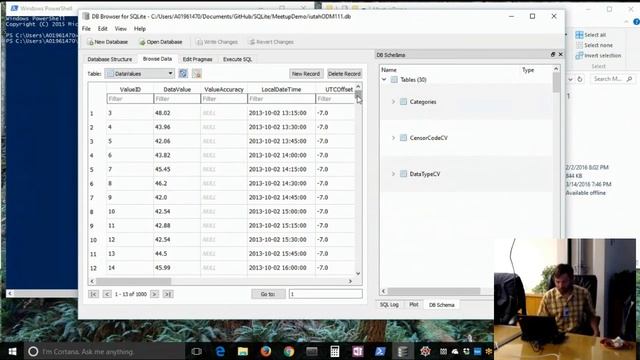Select the DB Schema bottom tab
The width and height of the screenshot is (640, 360).
[x=441, y=305]
